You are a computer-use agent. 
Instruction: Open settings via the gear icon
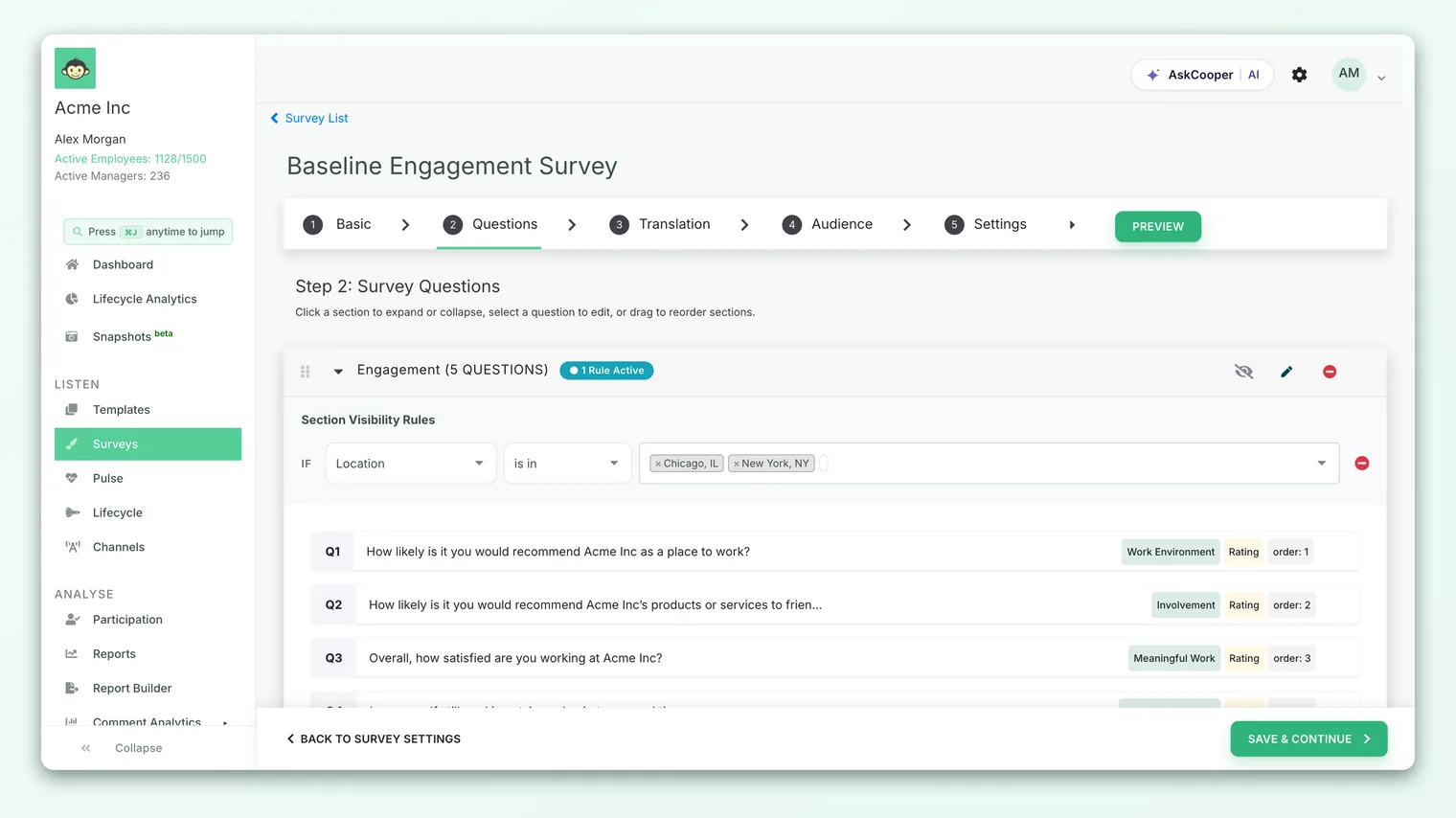(x=1299, y=75)
